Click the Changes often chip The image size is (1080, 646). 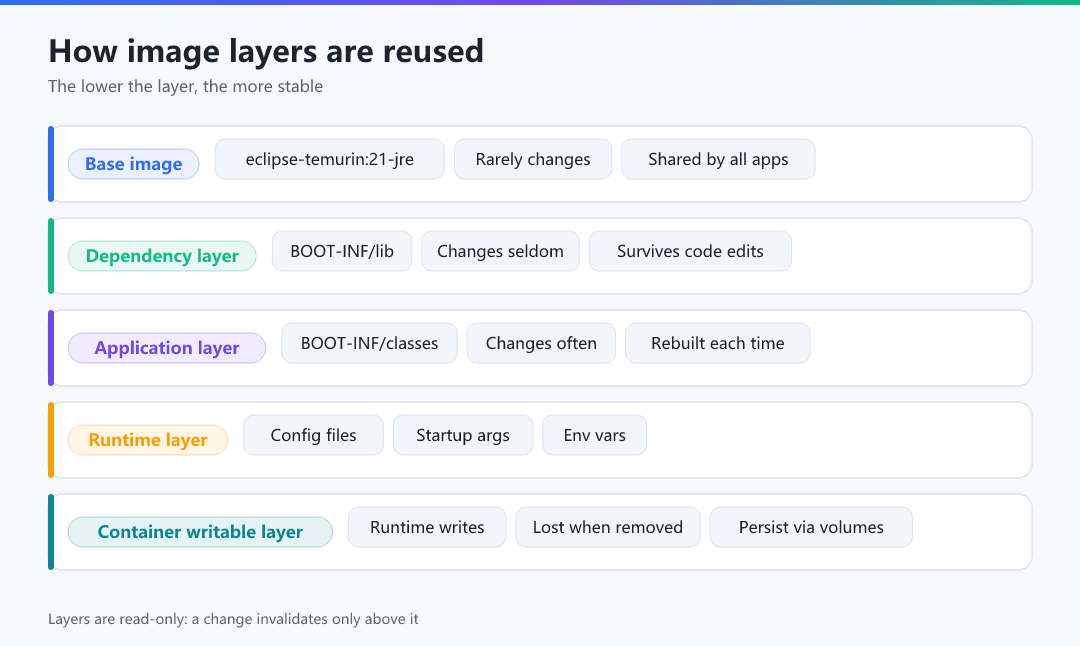(541, 343)
